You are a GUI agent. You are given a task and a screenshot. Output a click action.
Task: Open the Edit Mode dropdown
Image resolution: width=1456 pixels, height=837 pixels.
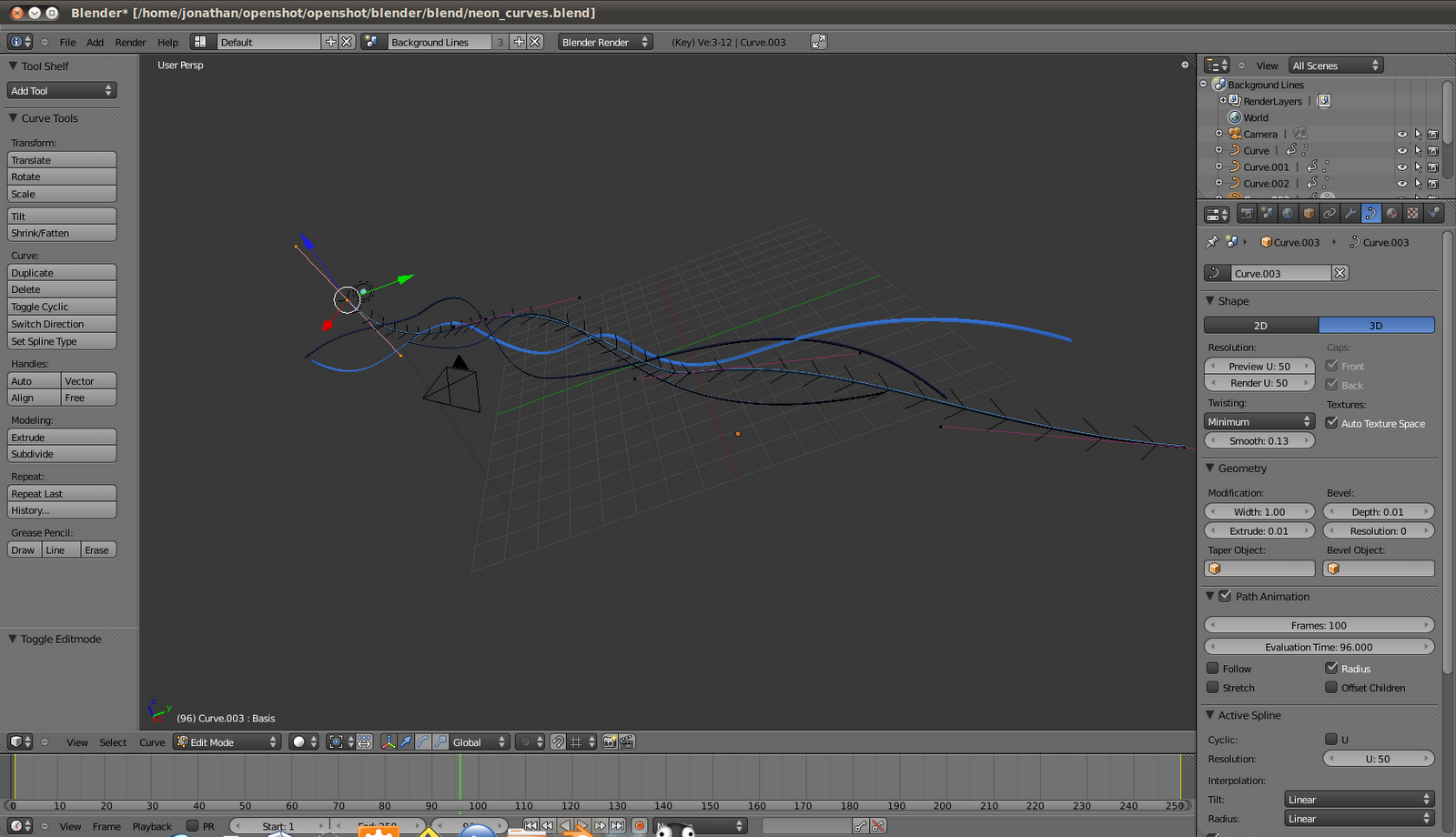pyautogui.click(x=227, y=742)
